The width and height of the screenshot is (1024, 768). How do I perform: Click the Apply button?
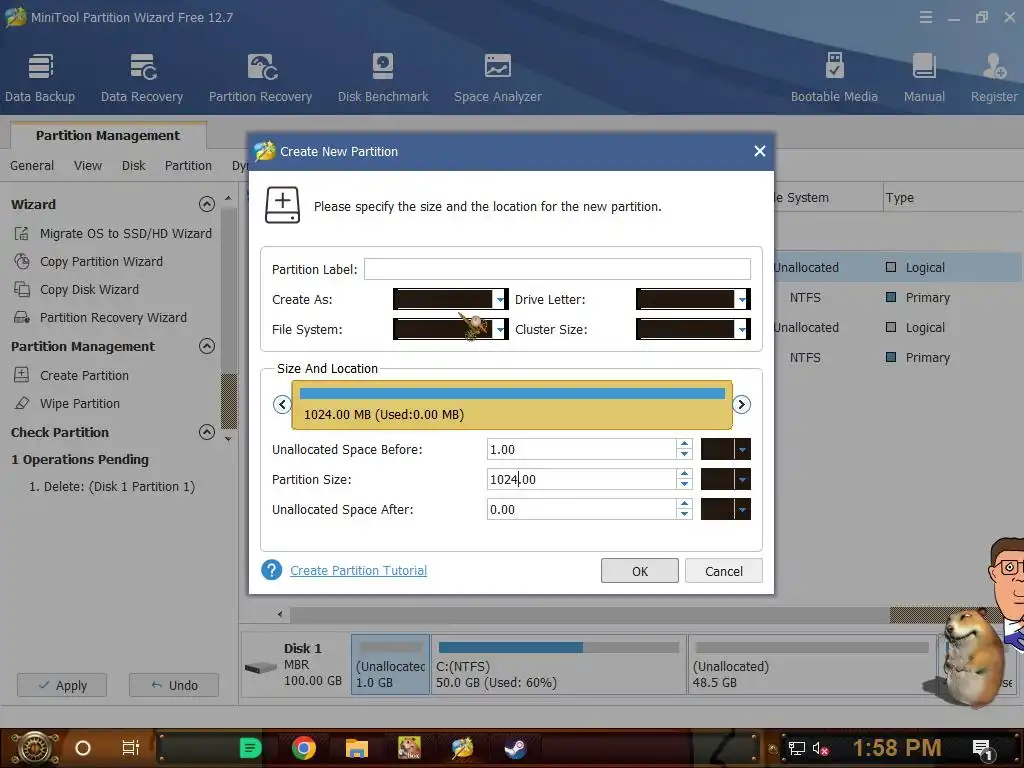(x=62, y=685)
